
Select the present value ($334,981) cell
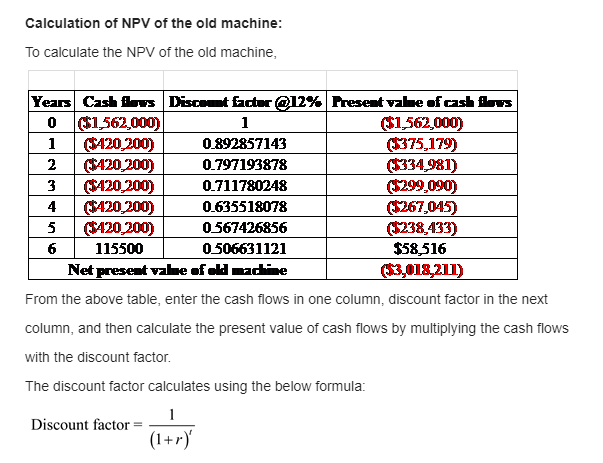421,165
